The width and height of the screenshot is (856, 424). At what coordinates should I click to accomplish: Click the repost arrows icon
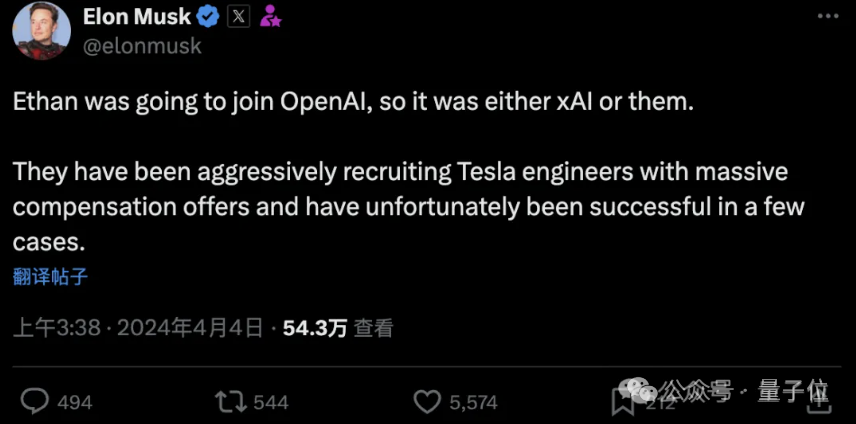(231, 403)
